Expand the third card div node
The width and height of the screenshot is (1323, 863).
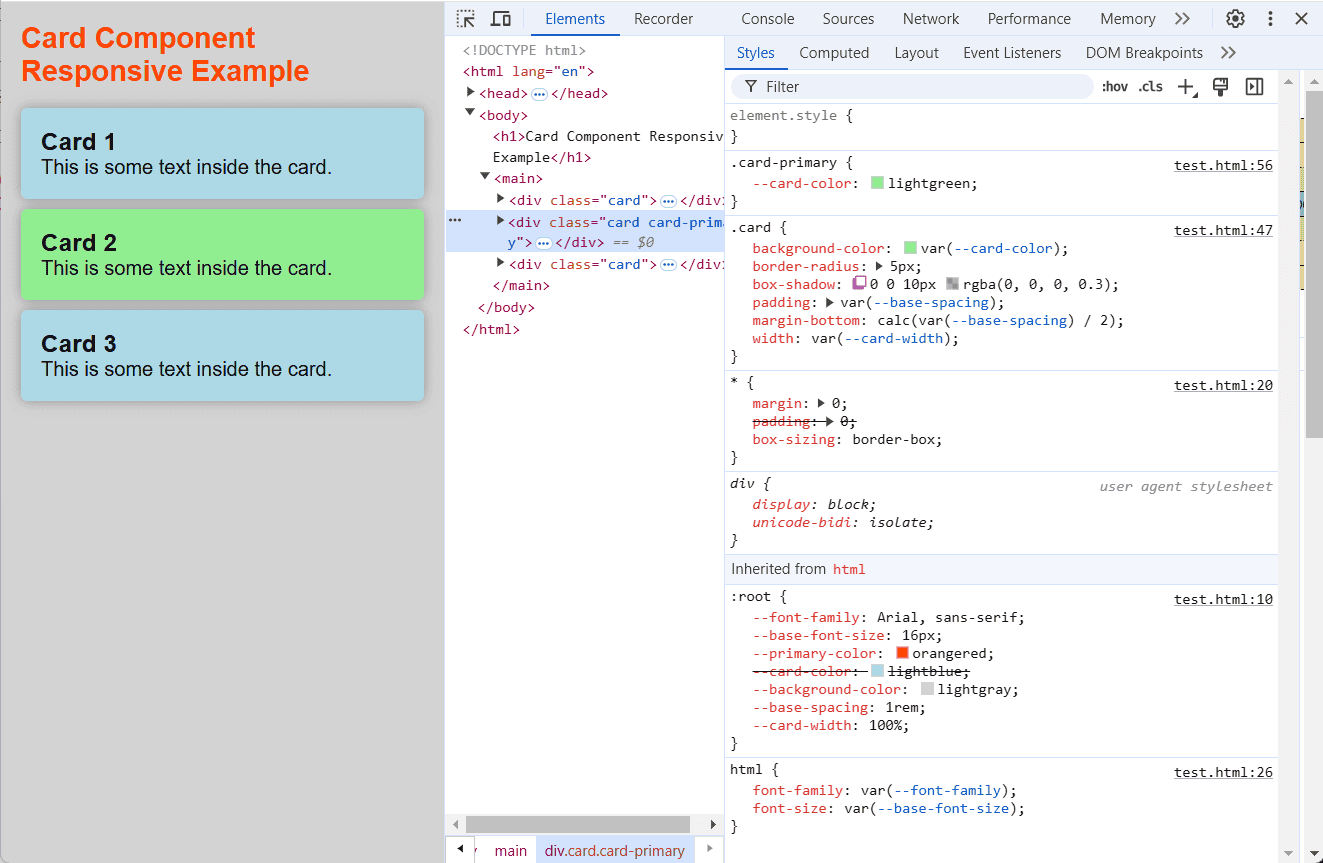[501, 263]
